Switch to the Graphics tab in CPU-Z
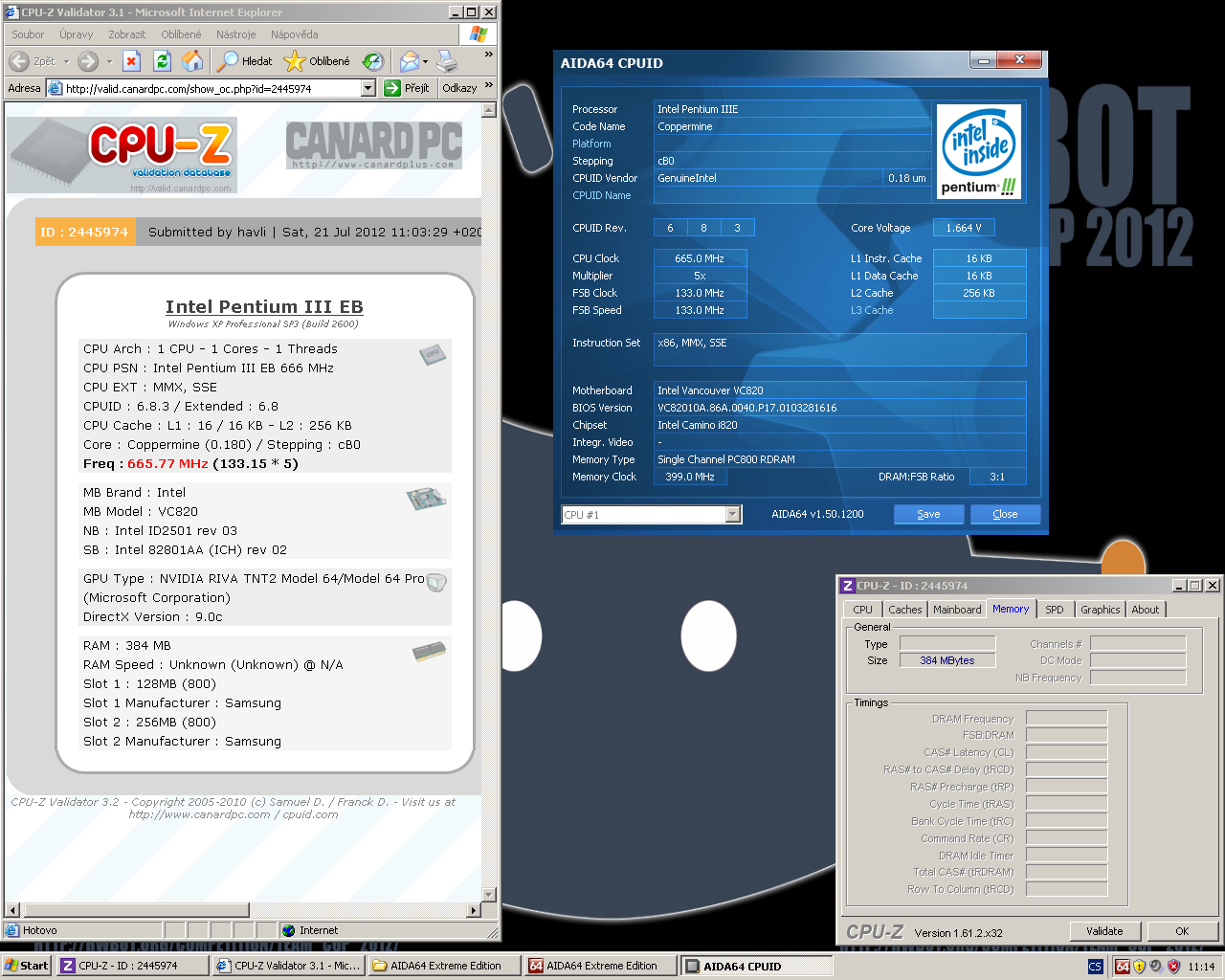 (1100, 610)
